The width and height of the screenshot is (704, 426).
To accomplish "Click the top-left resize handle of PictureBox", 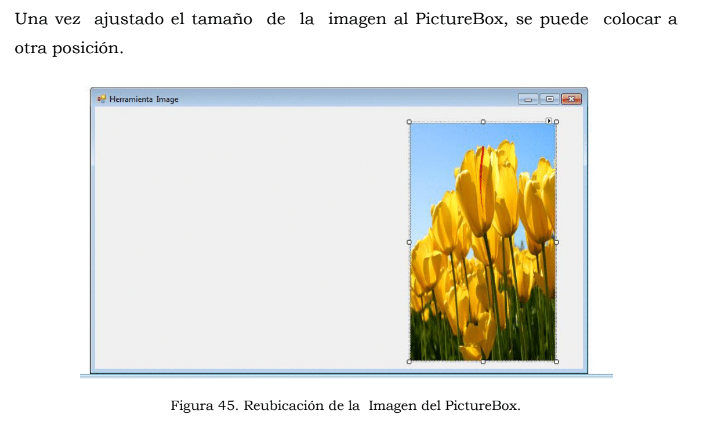I will [x=409, y=122].
